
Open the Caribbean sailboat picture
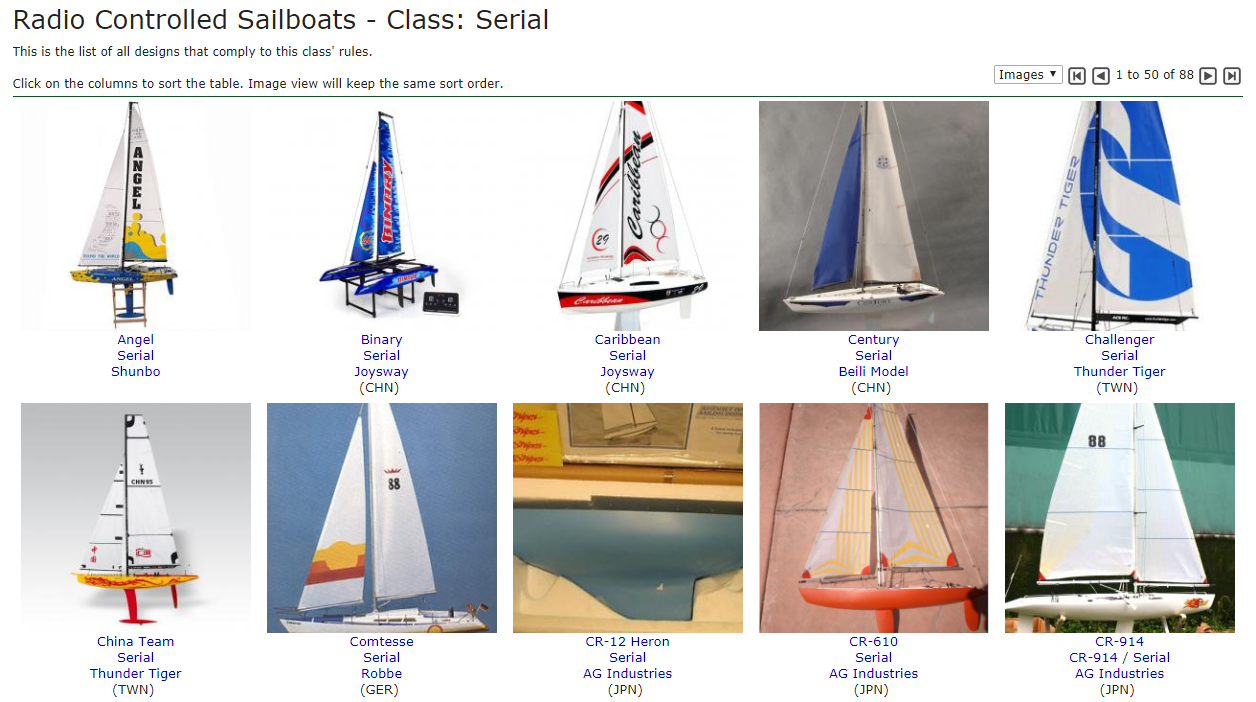(628, 216)
